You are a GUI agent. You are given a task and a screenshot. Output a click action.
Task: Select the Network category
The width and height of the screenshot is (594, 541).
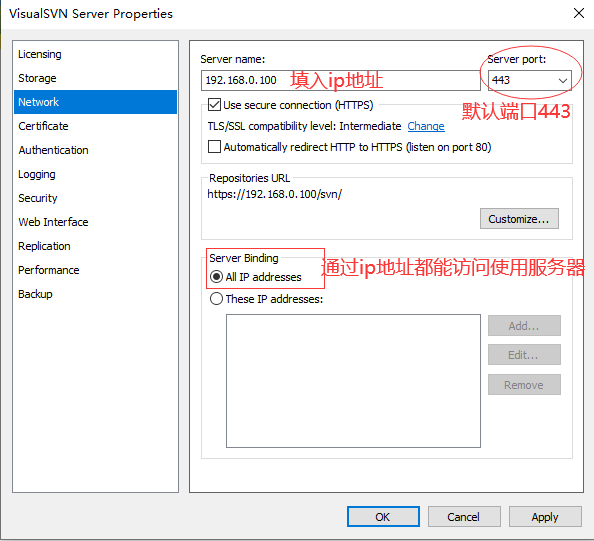point(95,102)
